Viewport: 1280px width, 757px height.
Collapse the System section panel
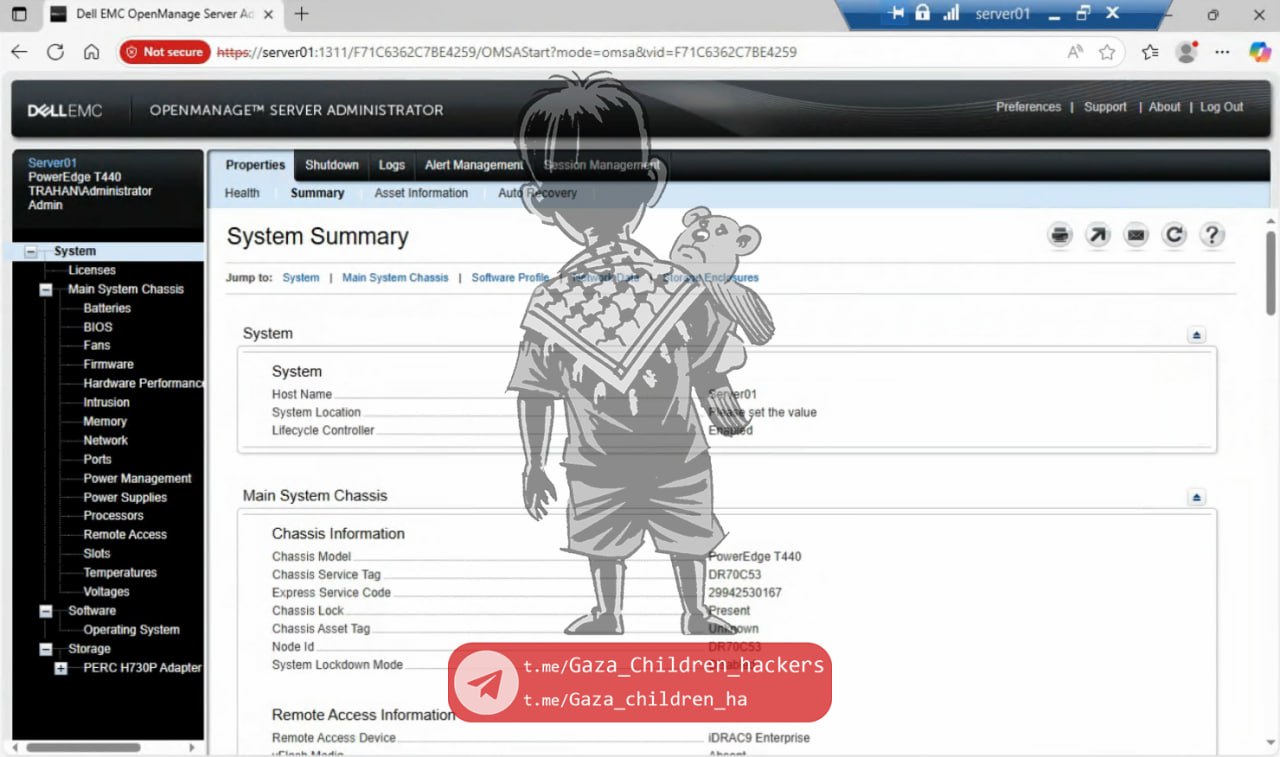click(1197, 335)
